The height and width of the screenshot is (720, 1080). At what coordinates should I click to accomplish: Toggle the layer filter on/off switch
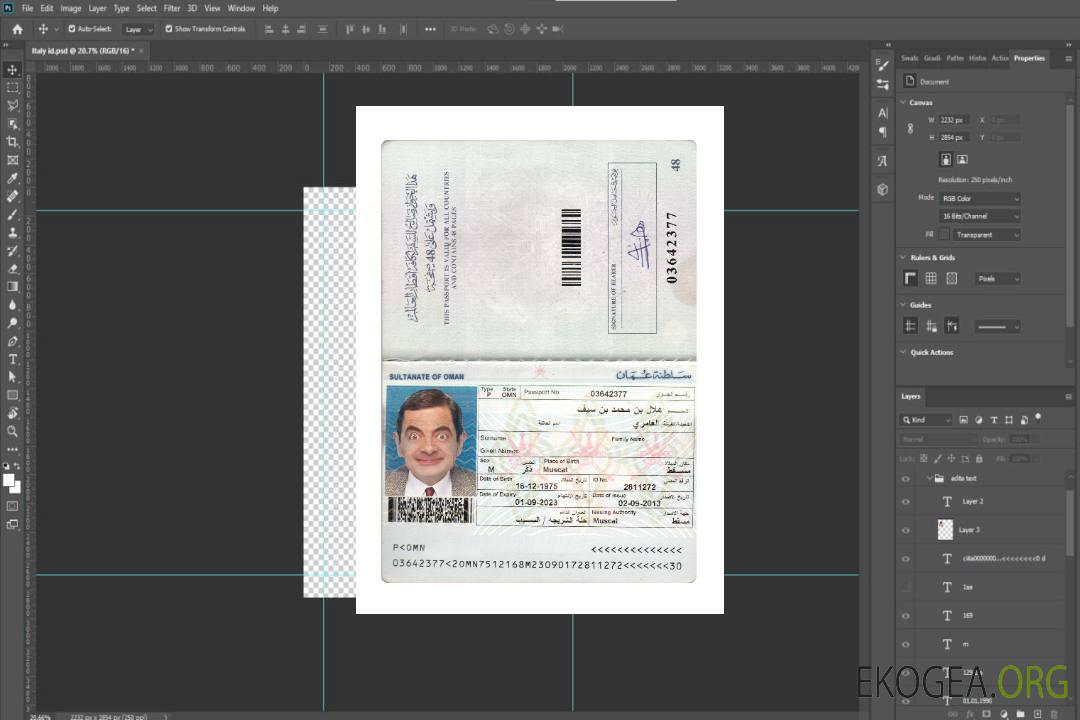tap(1038, 418)
